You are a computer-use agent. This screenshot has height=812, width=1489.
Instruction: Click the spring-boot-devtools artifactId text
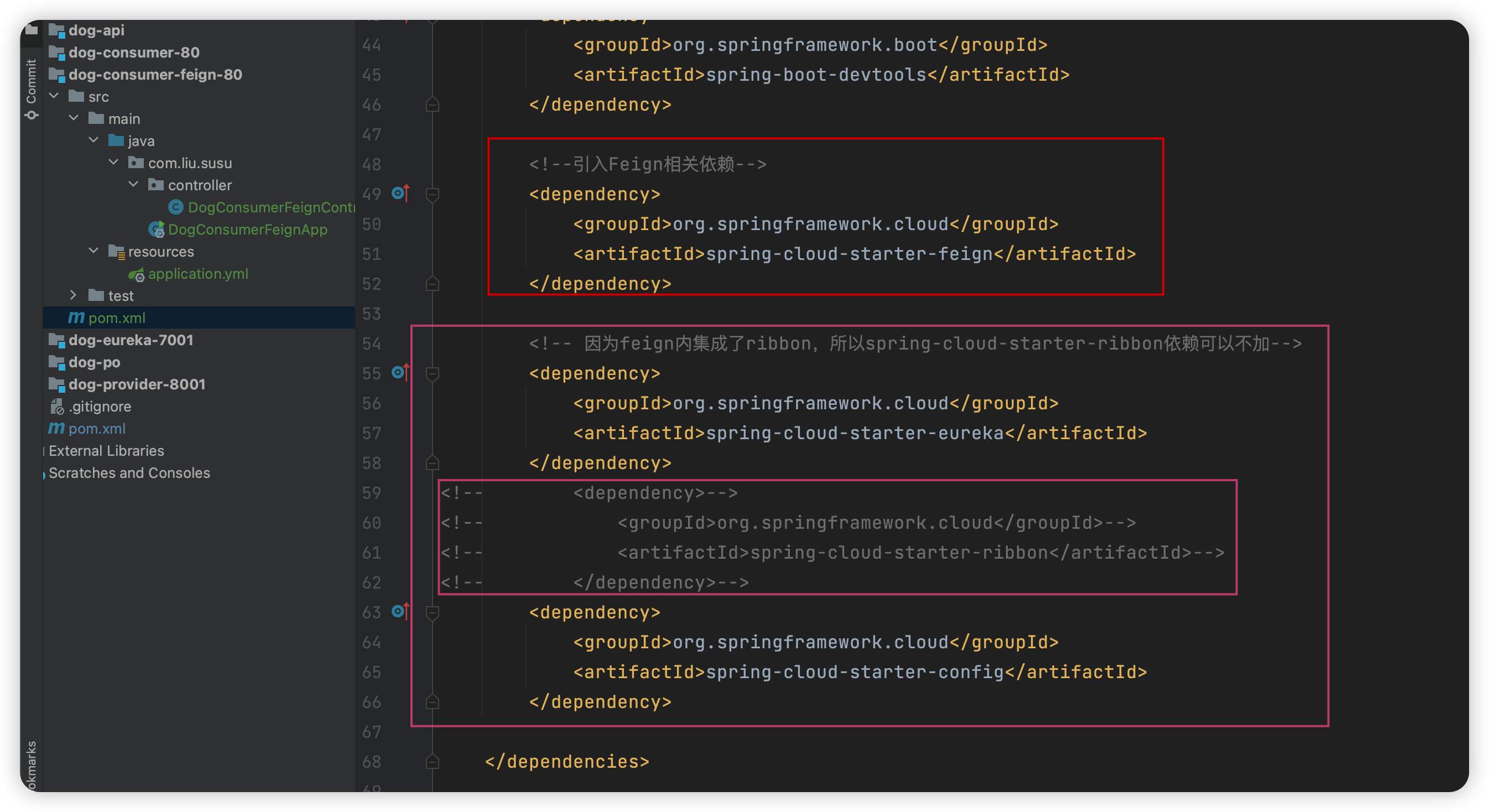click(x=816, y=75)
